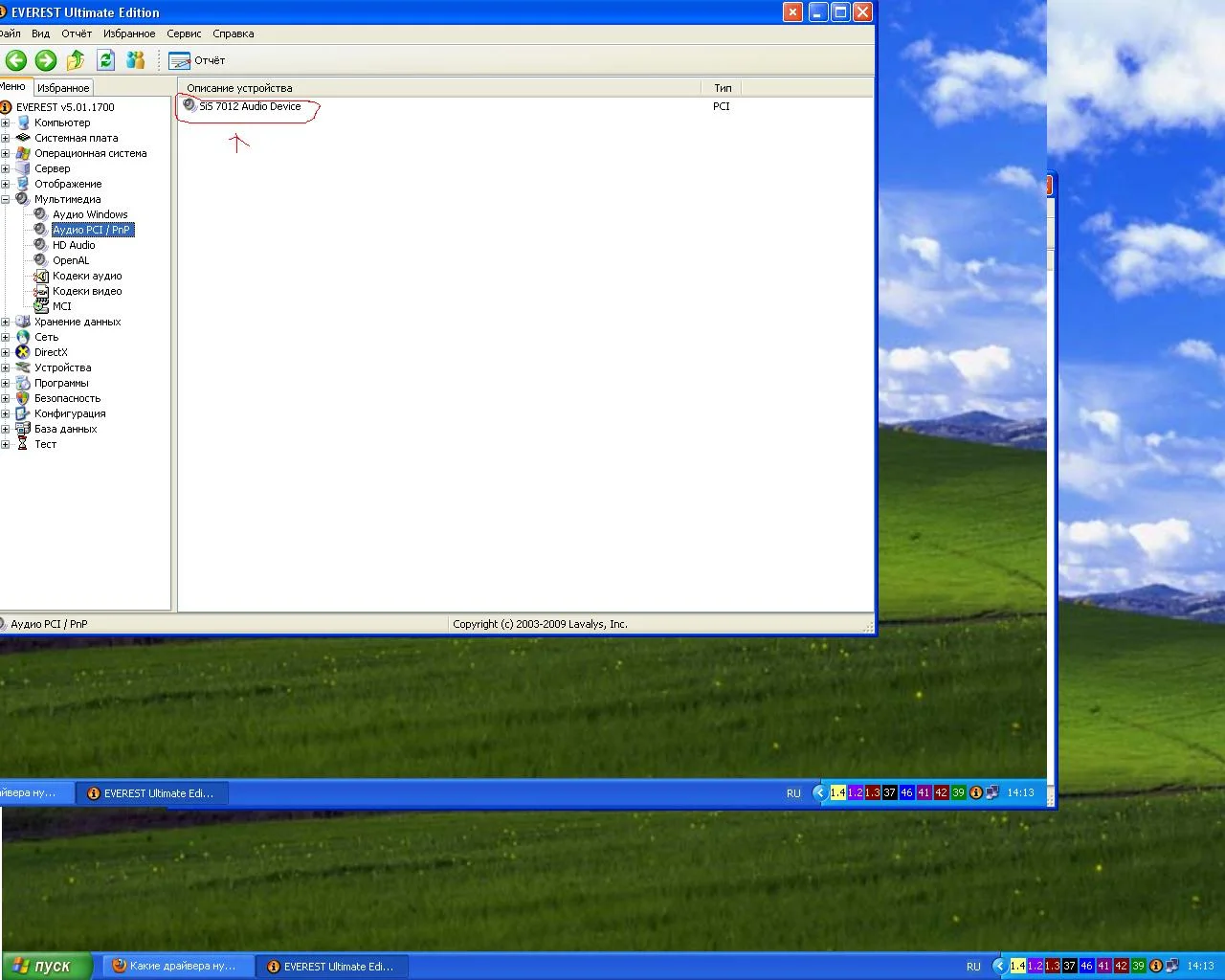Expand the Сеть tree node
The image size is (1225, 980).
click(5, 337)
